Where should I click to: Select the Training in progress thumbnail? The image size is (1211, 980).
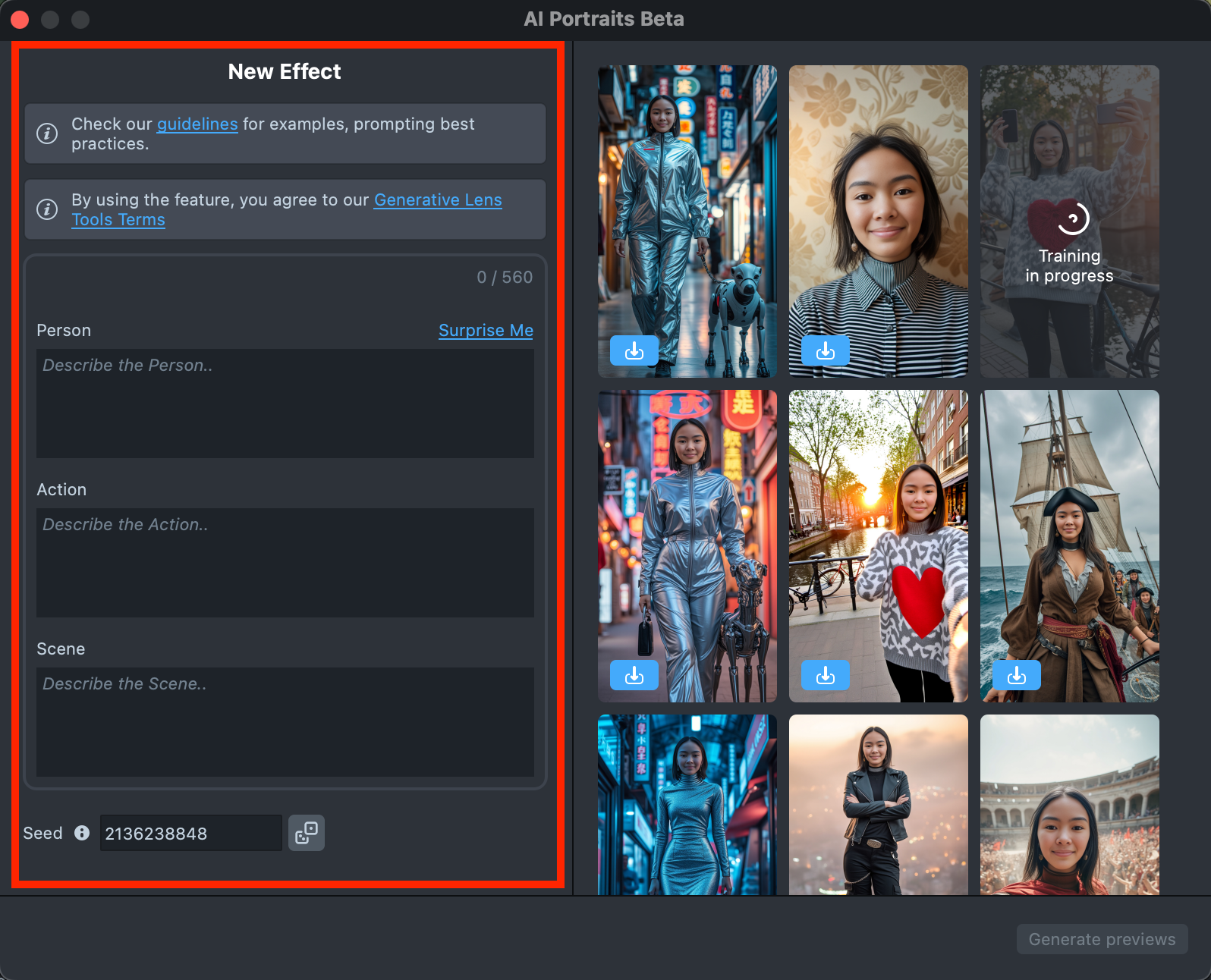point(1069,221)
